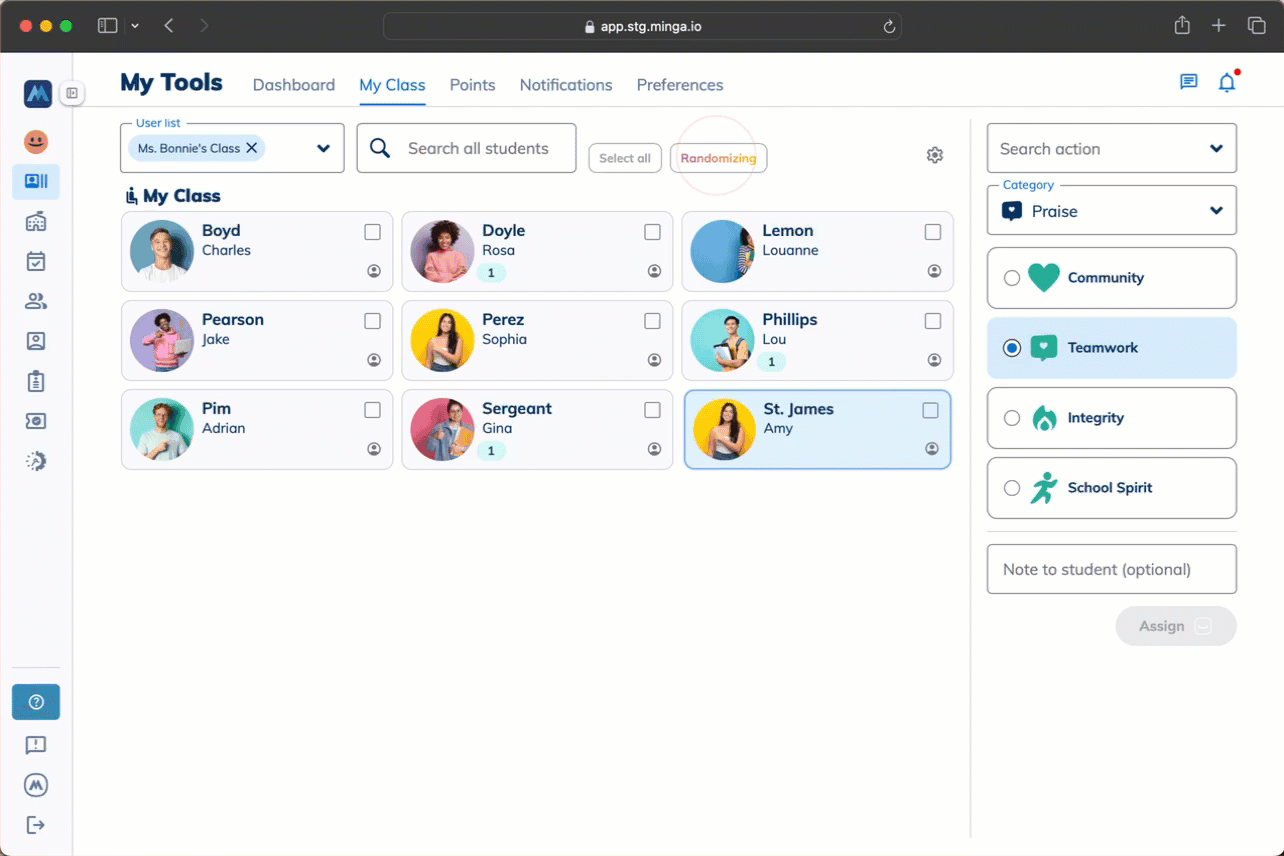Expand the User list dropdown arrow
Image resolution: width=1284 pixels, height=856 pixels.
pyautogui.click(x=323, y=149)
